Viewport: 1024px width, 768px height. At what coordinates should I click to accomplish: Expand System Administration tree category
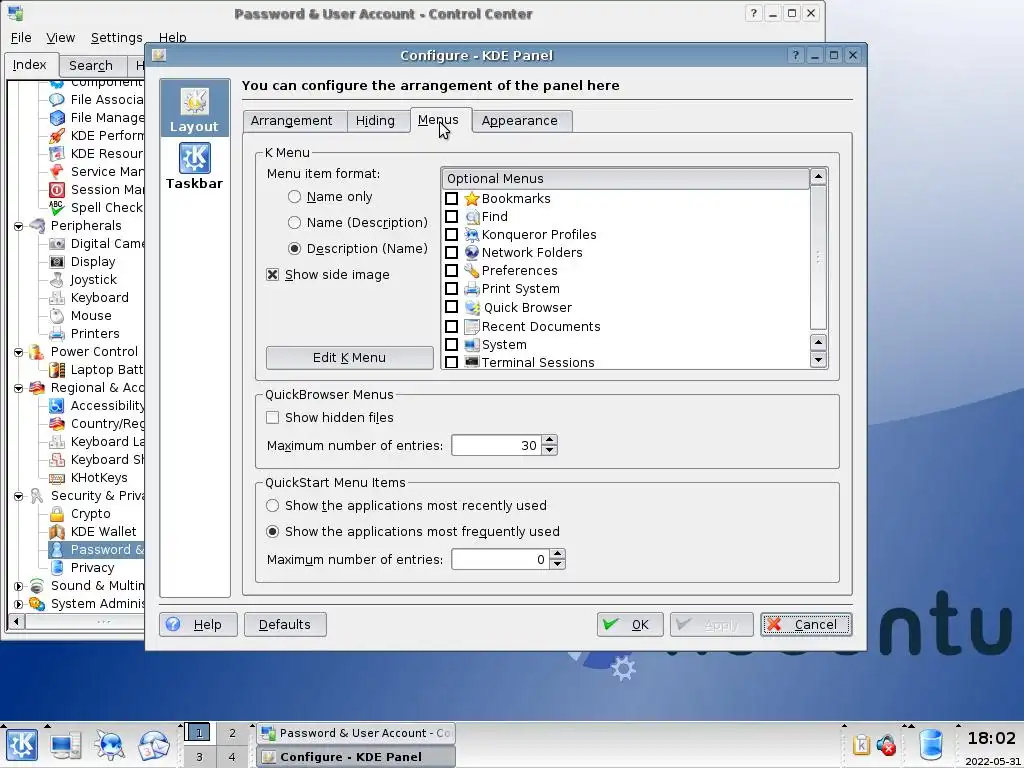pyautogui.click(x=18, y=604)
